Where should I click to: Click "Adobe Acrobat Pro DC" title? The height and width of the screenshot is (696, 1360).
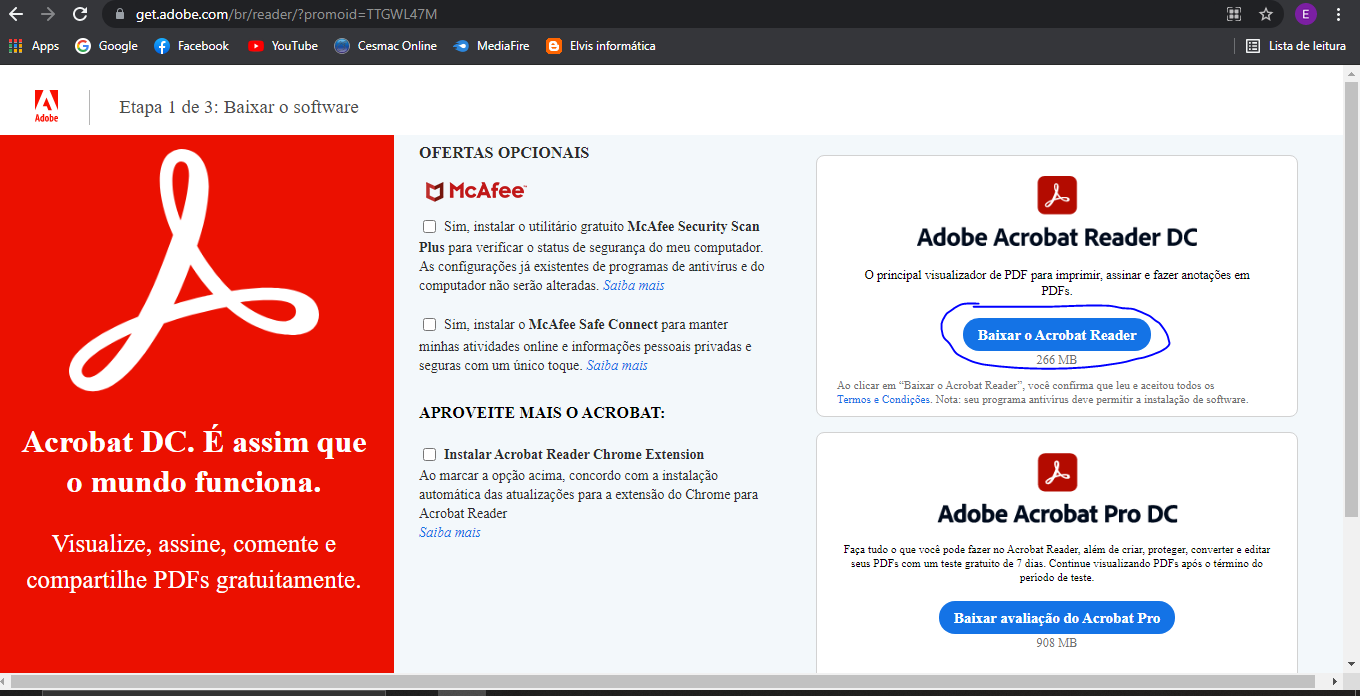pos(1057,514)
